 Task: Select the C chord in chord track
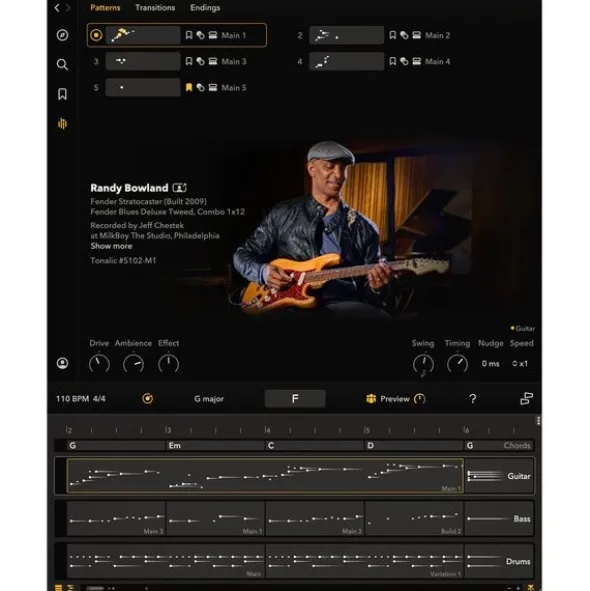(x=315, y=446)
